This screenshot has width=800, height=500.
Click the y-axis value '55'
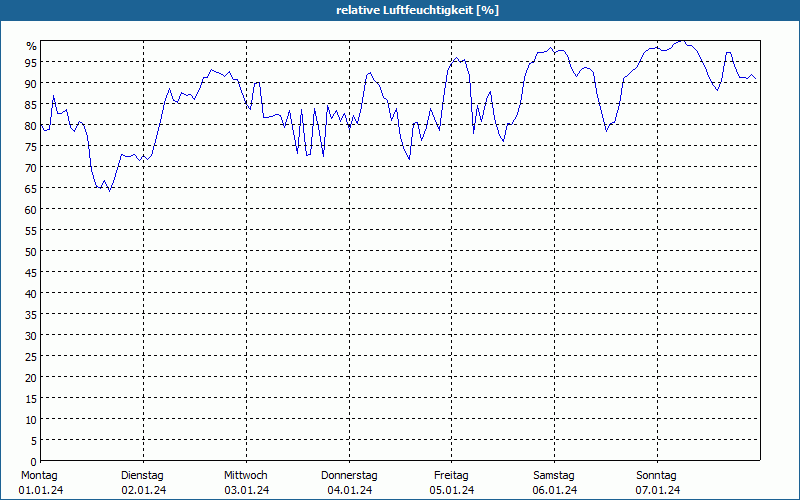tap(31, 231)
